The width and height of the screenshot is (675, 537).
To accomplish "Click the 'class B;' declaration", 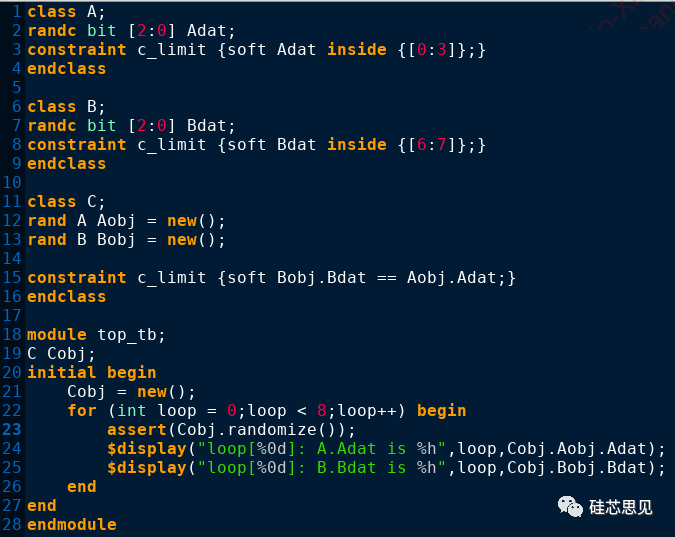I will [x=66, y=106].
